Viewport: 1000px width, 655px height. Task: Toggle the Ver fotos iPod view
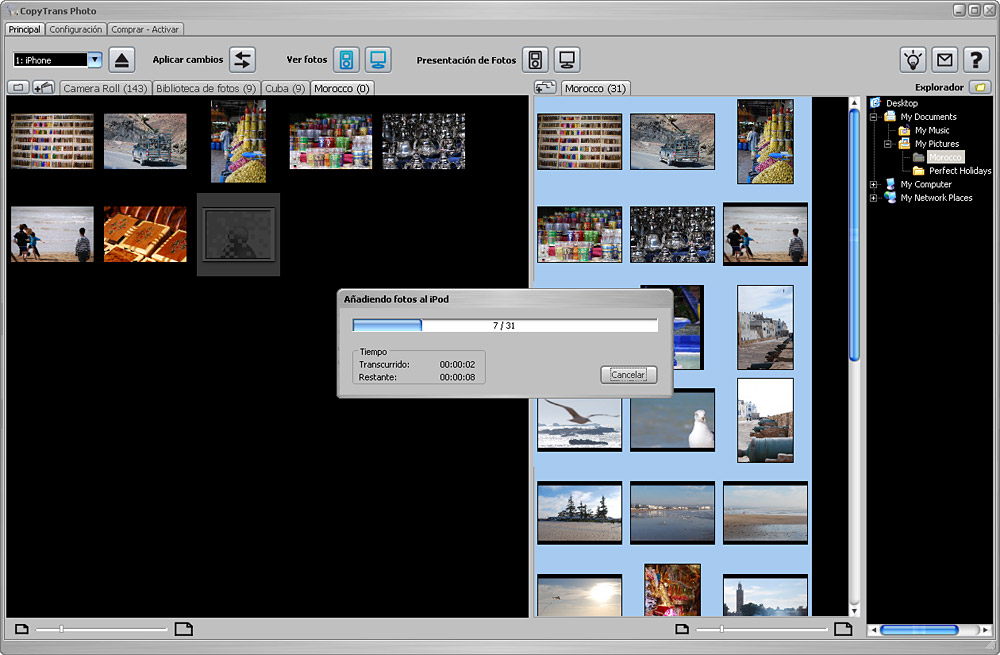tap(346, 60)
